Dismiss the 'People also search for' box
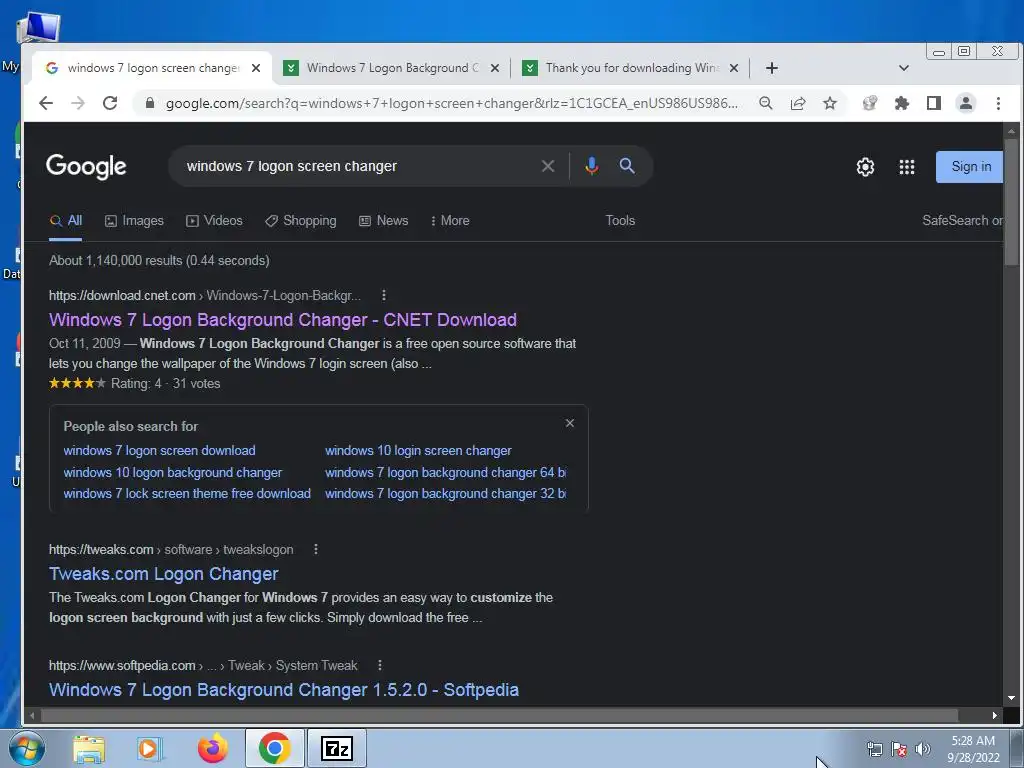Screen dimensions: 1024x768 tap(569, 423)
